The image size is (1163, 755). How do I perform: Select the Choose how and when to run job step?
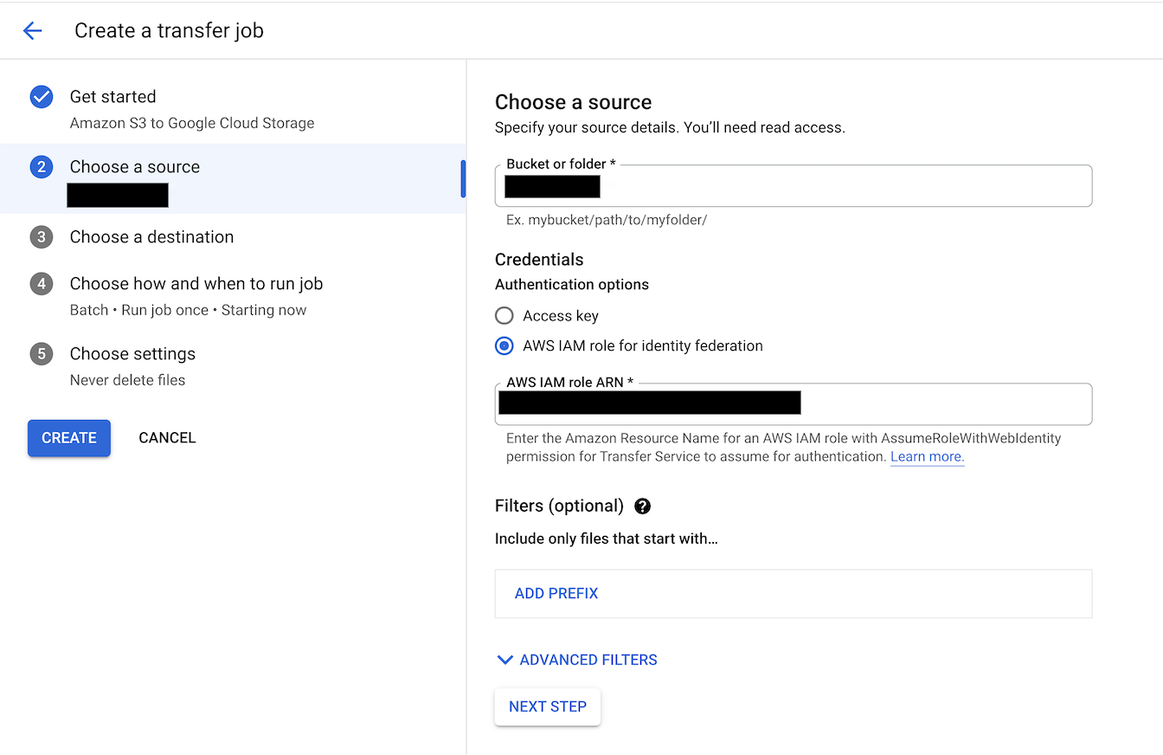point(196,283)
